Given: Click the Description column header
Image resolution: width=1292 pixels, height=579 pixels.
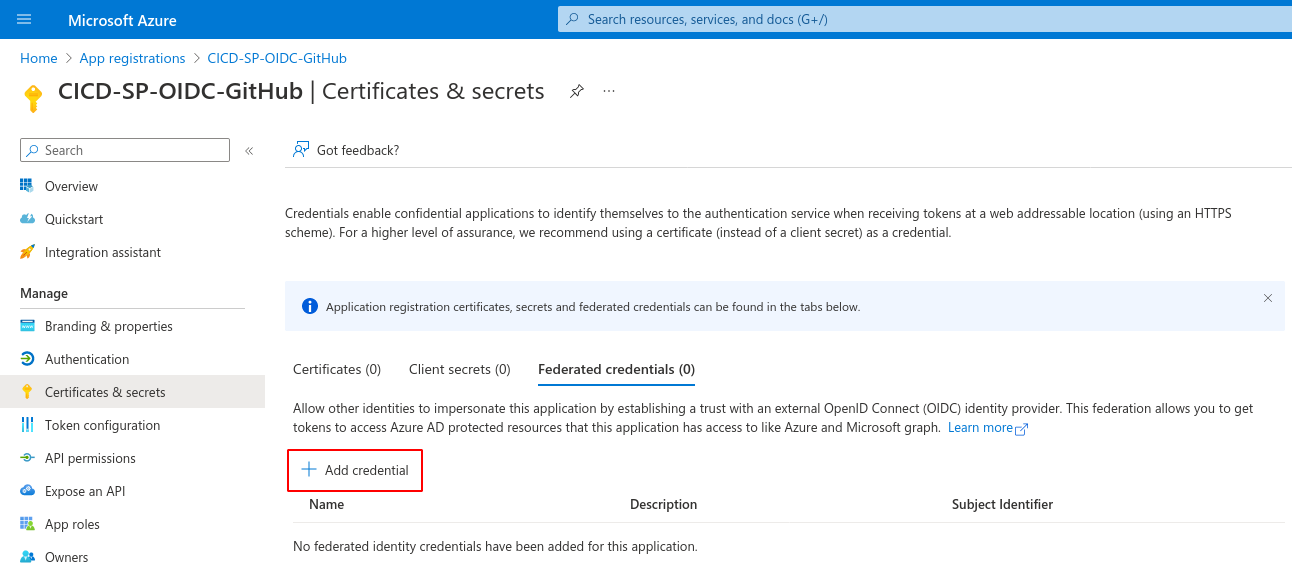Looking at the screenshot, I should (664, 504).
